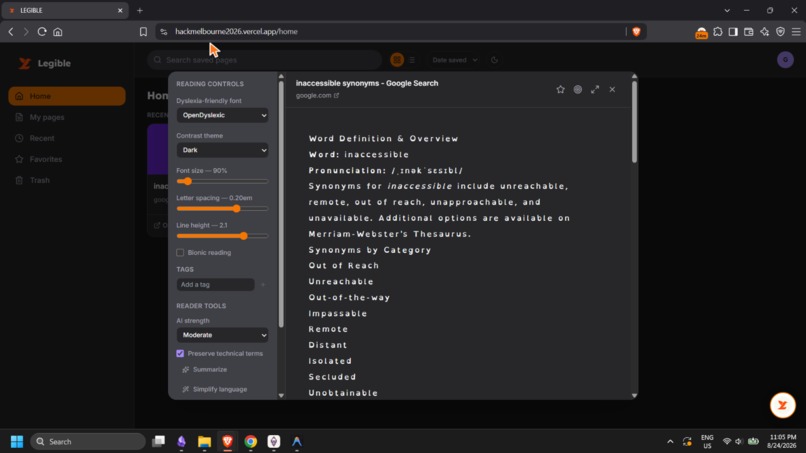Toggle the browser sidebar panel
The width and height of the screenshot is (806, 453).
(x=733, y=31)
